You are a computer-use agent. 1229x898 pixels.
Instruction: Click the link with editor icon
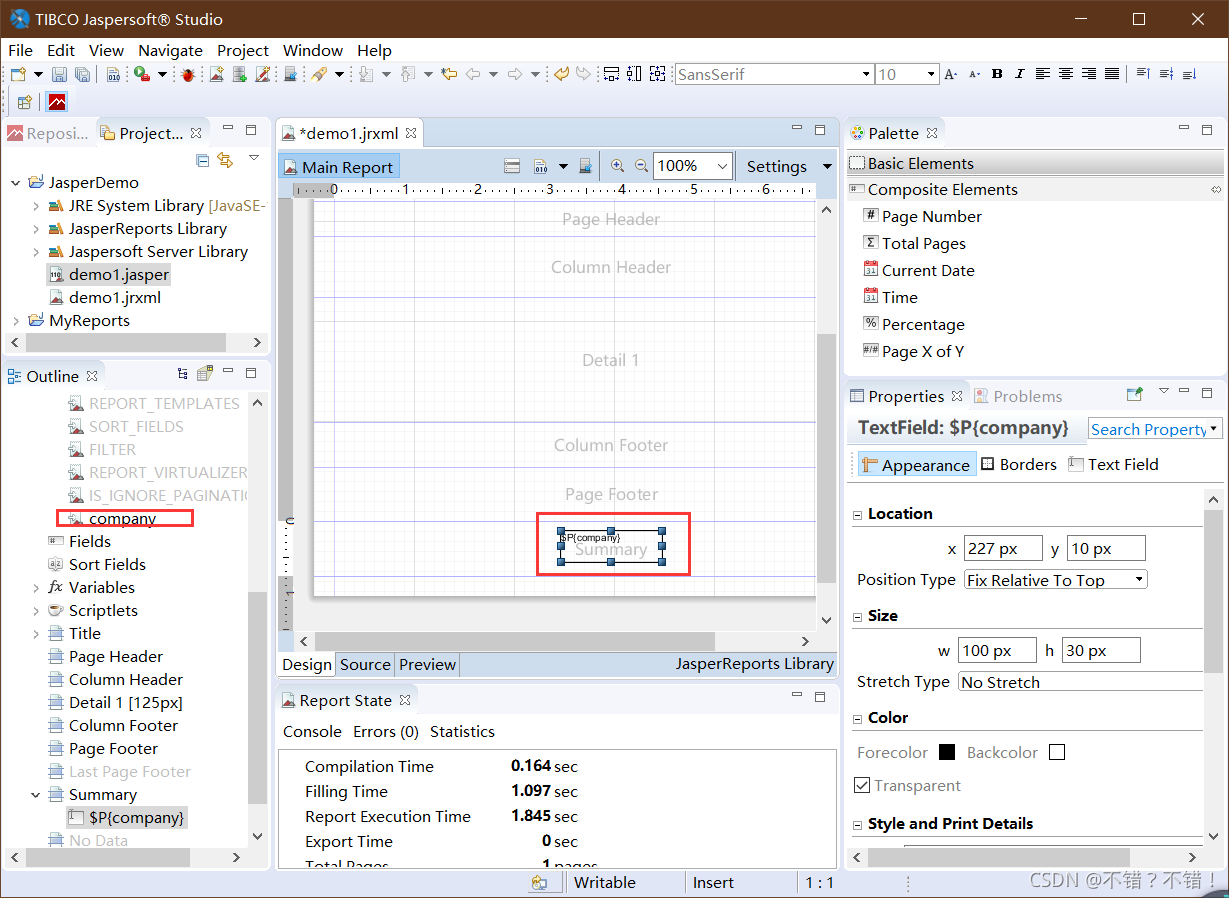(225, 160)
